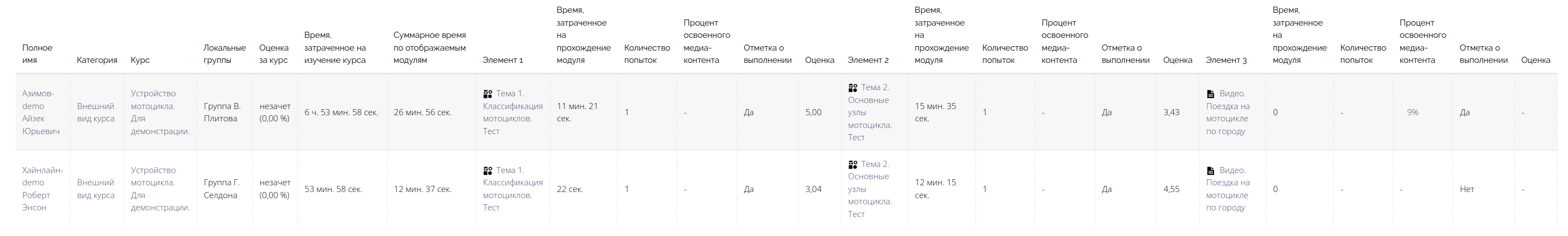Open 'Тема 1. Классификация мотоциклов' text link for Азимов
Screen dimensions: 1568x236
(512, 112)
